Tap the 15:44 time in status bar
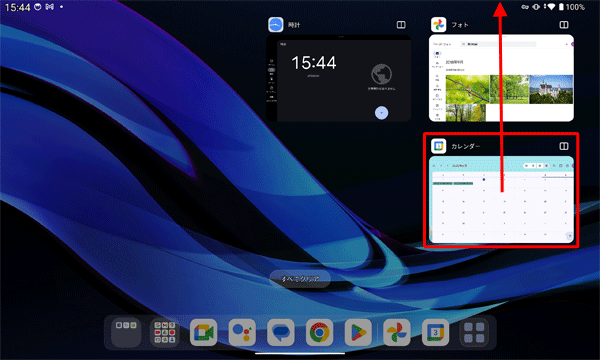600x360 pixels. click(18, 7)
